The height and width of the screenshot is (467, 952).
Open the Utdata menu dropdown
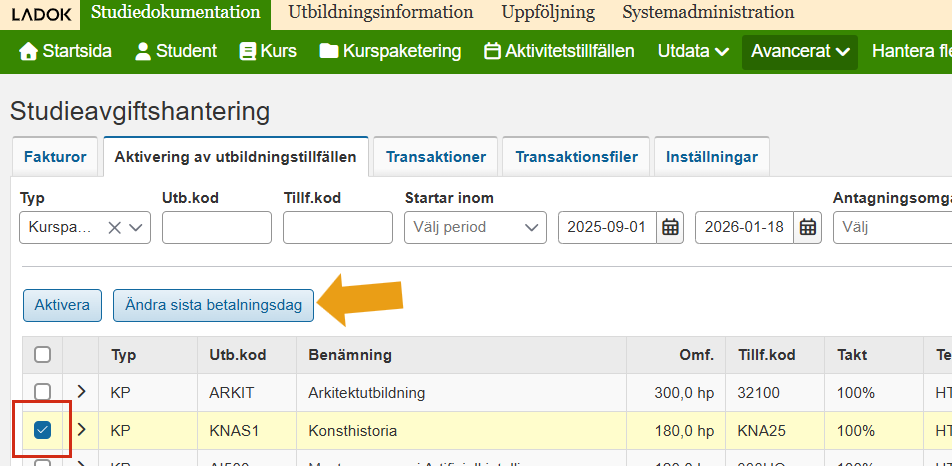pos(693,52)
